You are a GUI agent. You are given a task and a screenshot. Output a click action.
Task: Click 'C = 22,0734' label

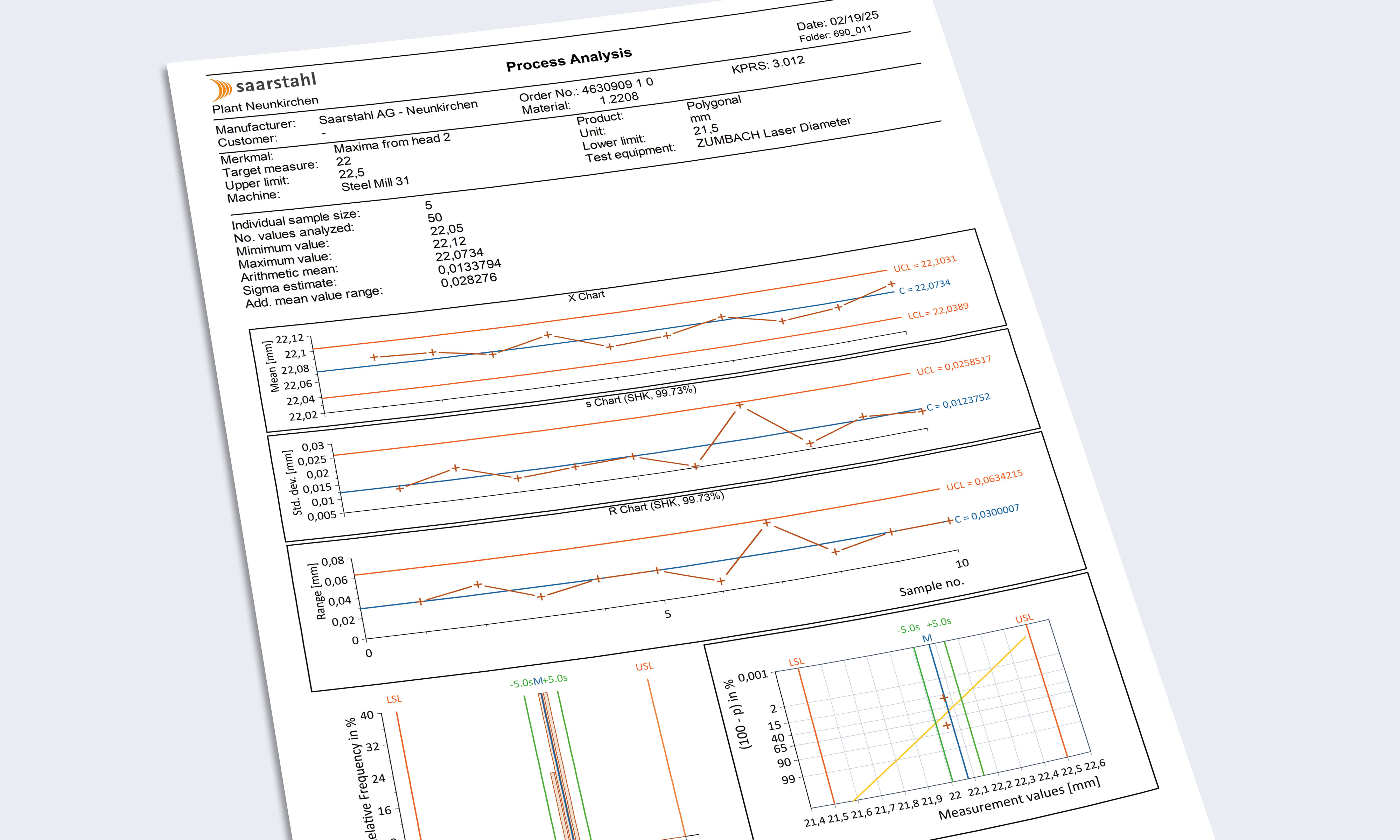tap(925, 286)
